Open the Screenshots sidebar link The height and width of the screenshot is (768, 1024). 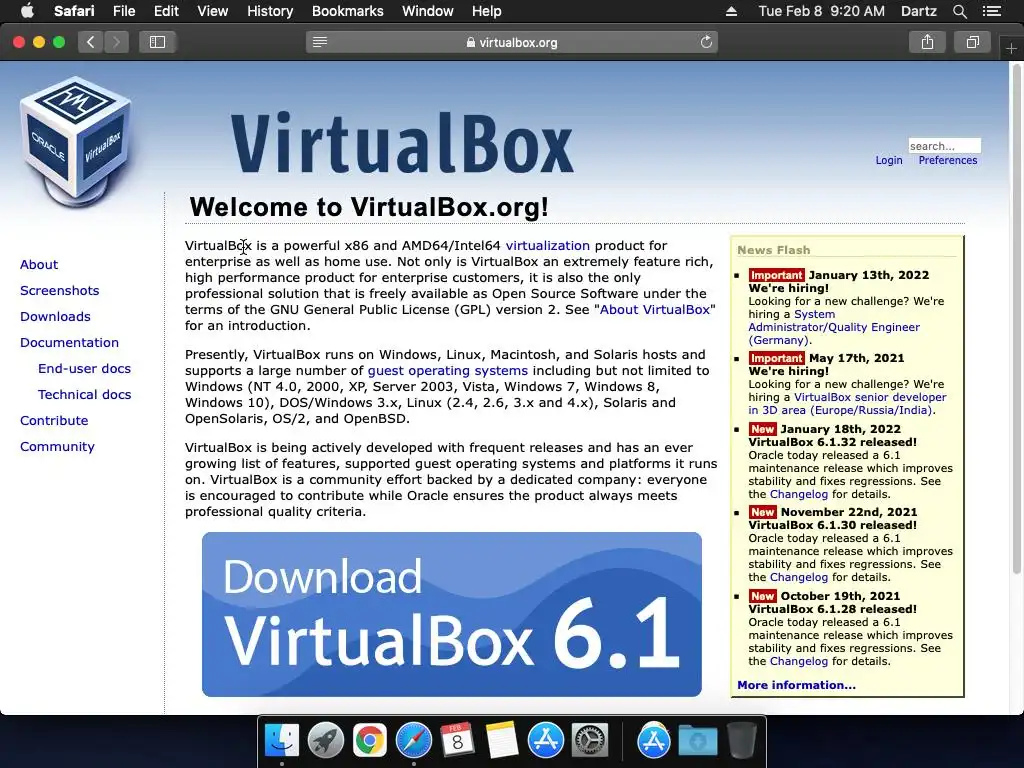click(x=59, y=291)
